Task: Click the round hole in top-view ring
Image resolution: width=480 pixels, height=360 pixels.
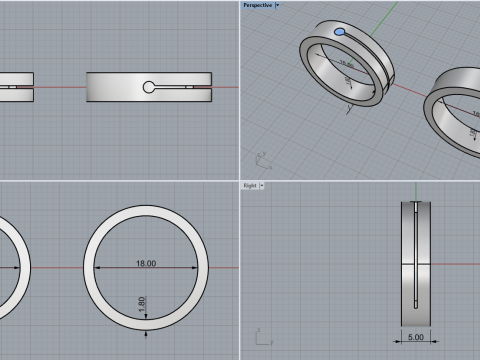Action: point(149,87)
